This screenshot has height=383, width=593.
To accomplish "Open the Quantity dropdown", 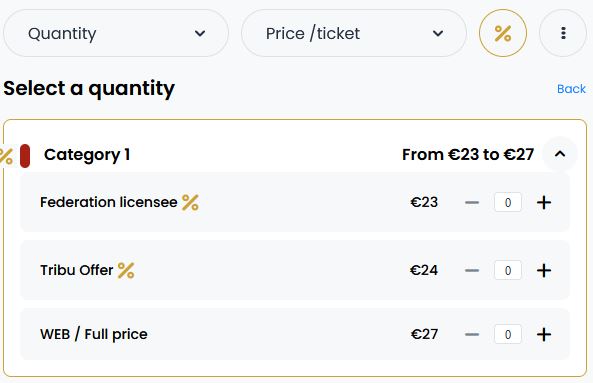I will [x=116, y=33].
